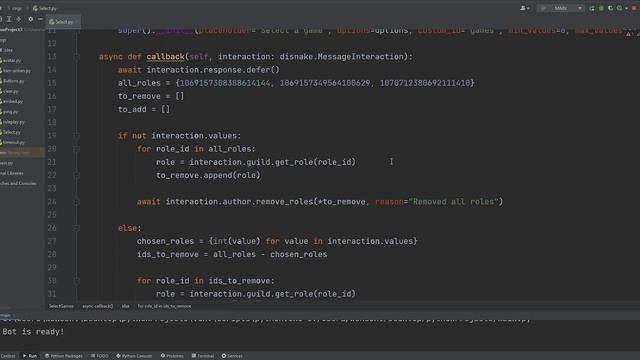The image size is (640, 360).
Task: Open ping.py in the project tree
Action: [9, 111]
